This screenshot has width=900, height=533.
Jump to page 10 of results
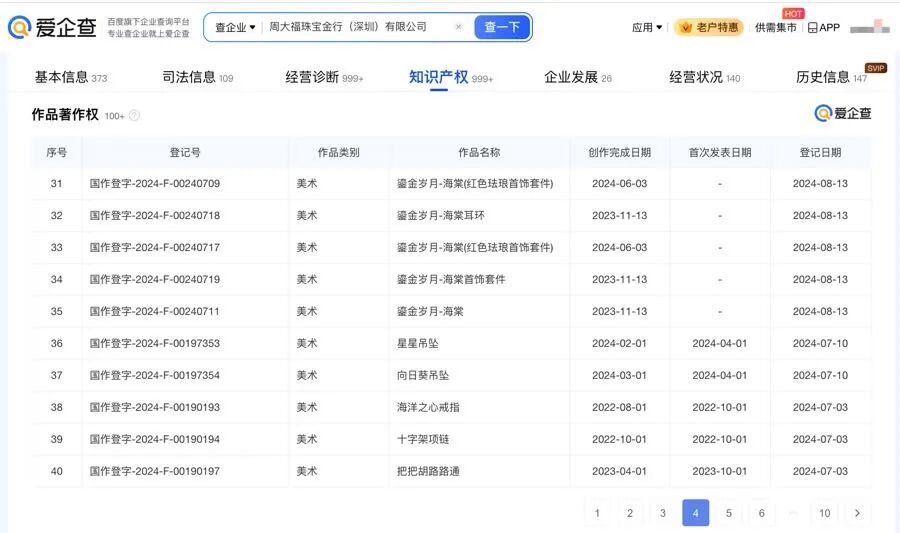tap(824, 513)
